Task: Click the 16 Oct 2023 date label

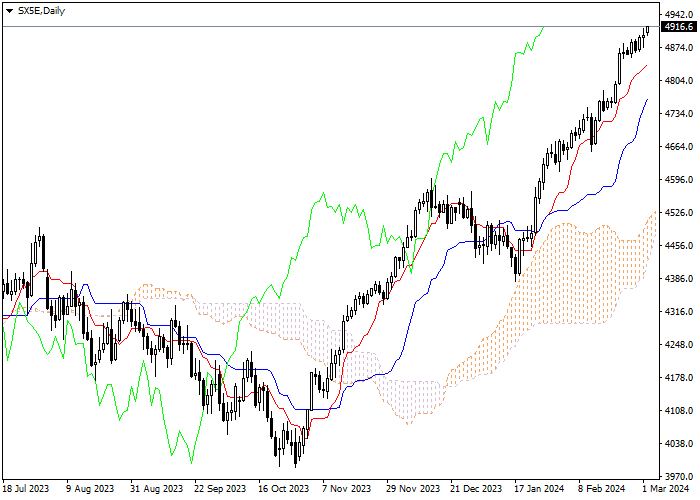Action: pyautogui.click(x=283, y=489)
